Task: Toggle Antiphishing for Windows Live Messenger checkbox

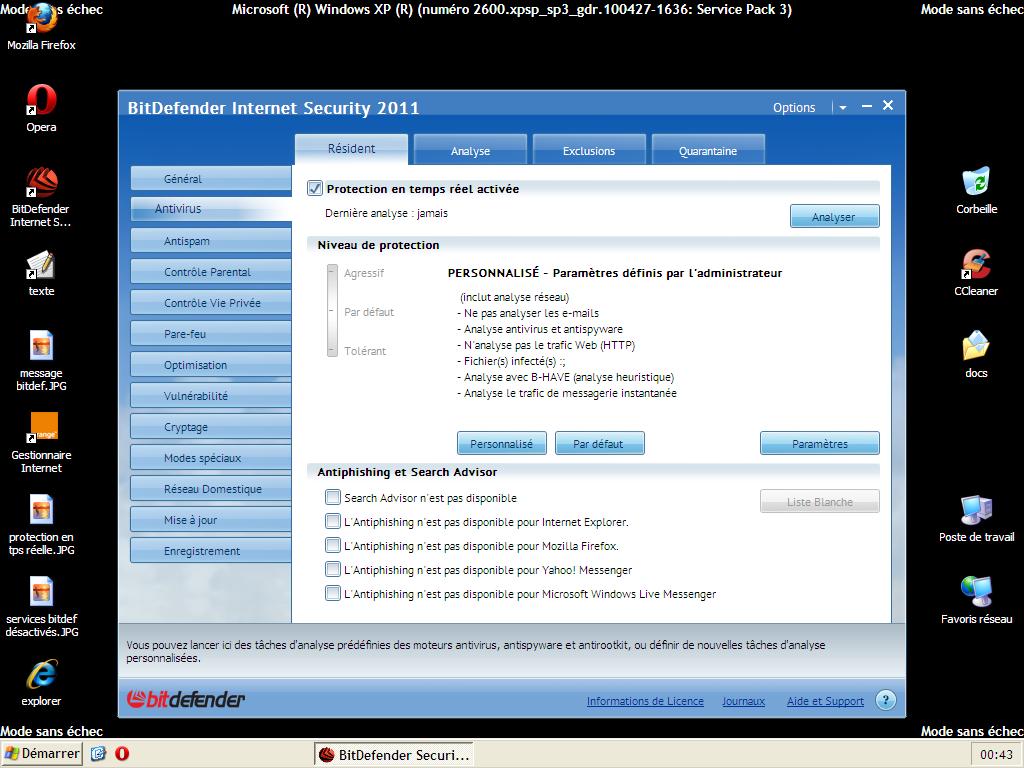Action: (333, 594)
